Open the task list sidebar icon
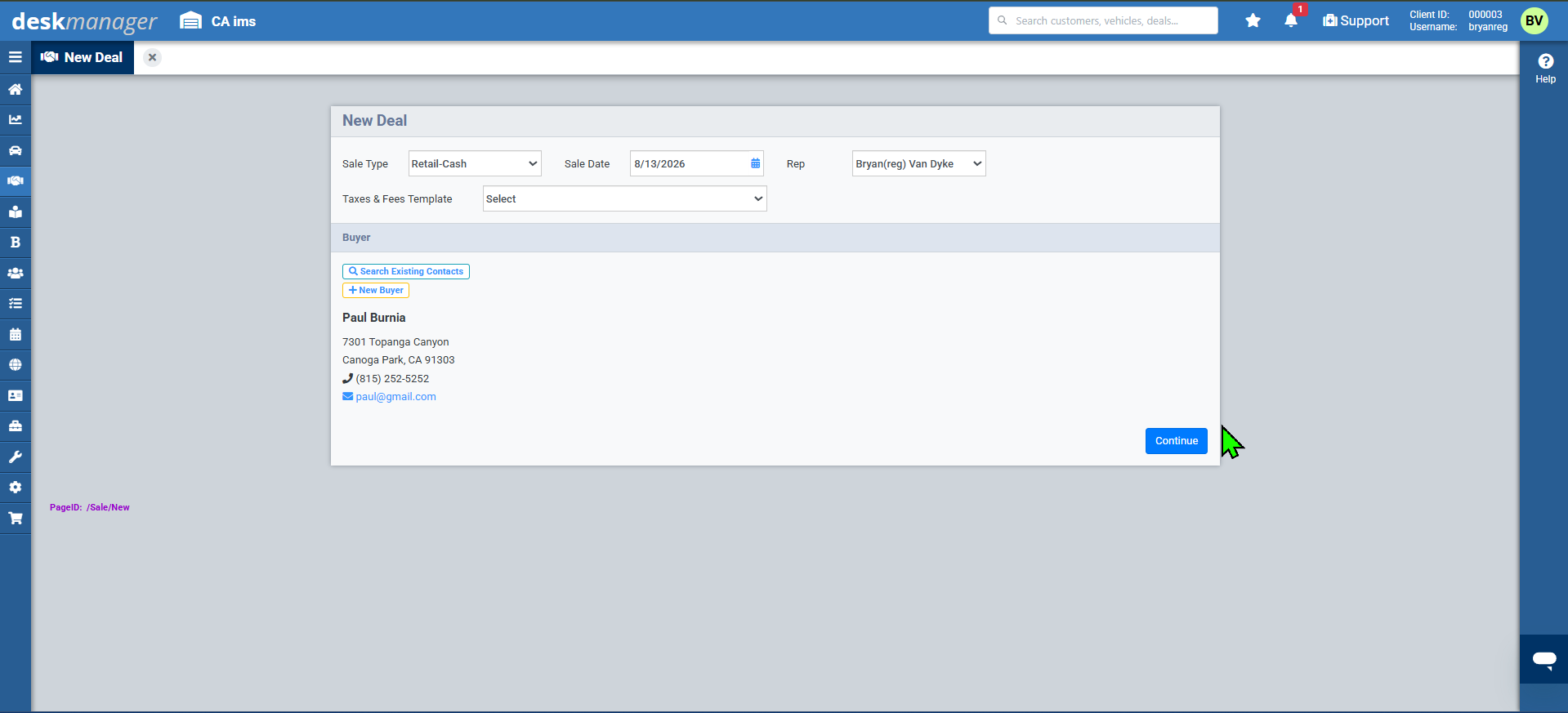Screen dimensions: 1568x713 [x=15, y=303]
